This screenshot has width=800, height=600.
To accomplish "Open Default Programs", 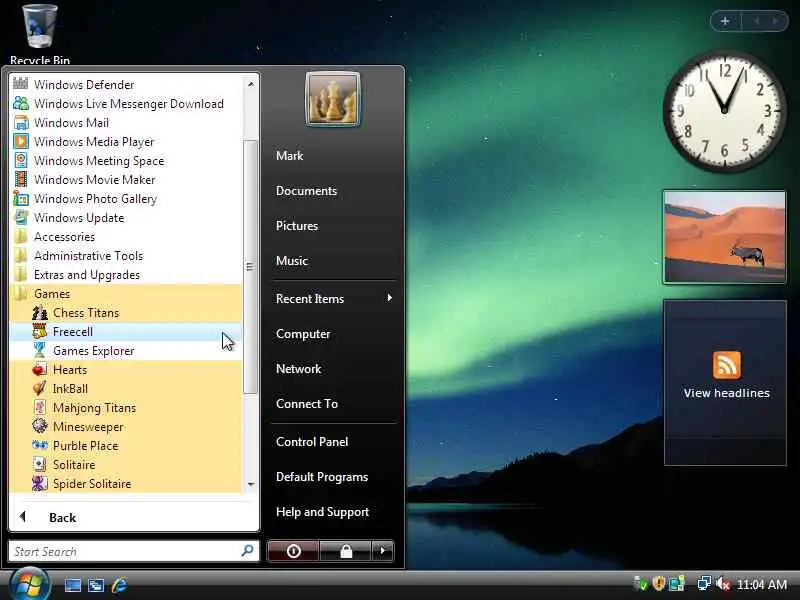I will [322, 477].
